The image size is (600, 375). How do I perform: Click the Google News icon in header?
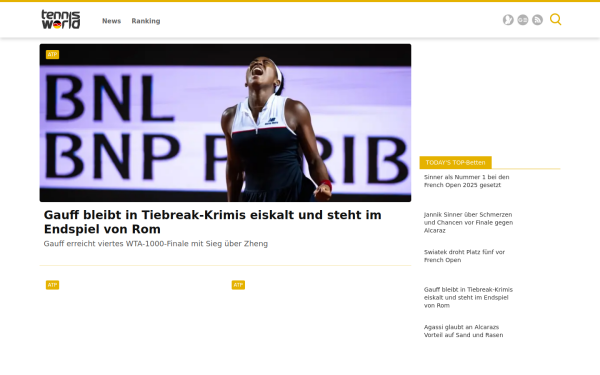[x=523, y=20]
